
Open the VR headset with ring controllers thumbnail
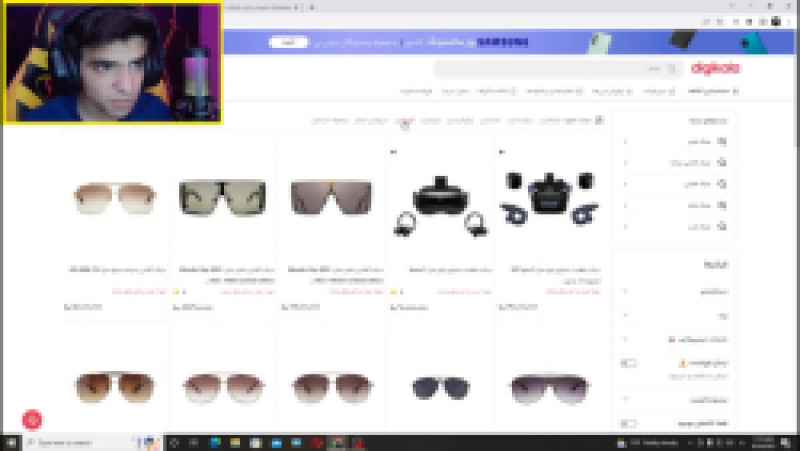(441, 206)
